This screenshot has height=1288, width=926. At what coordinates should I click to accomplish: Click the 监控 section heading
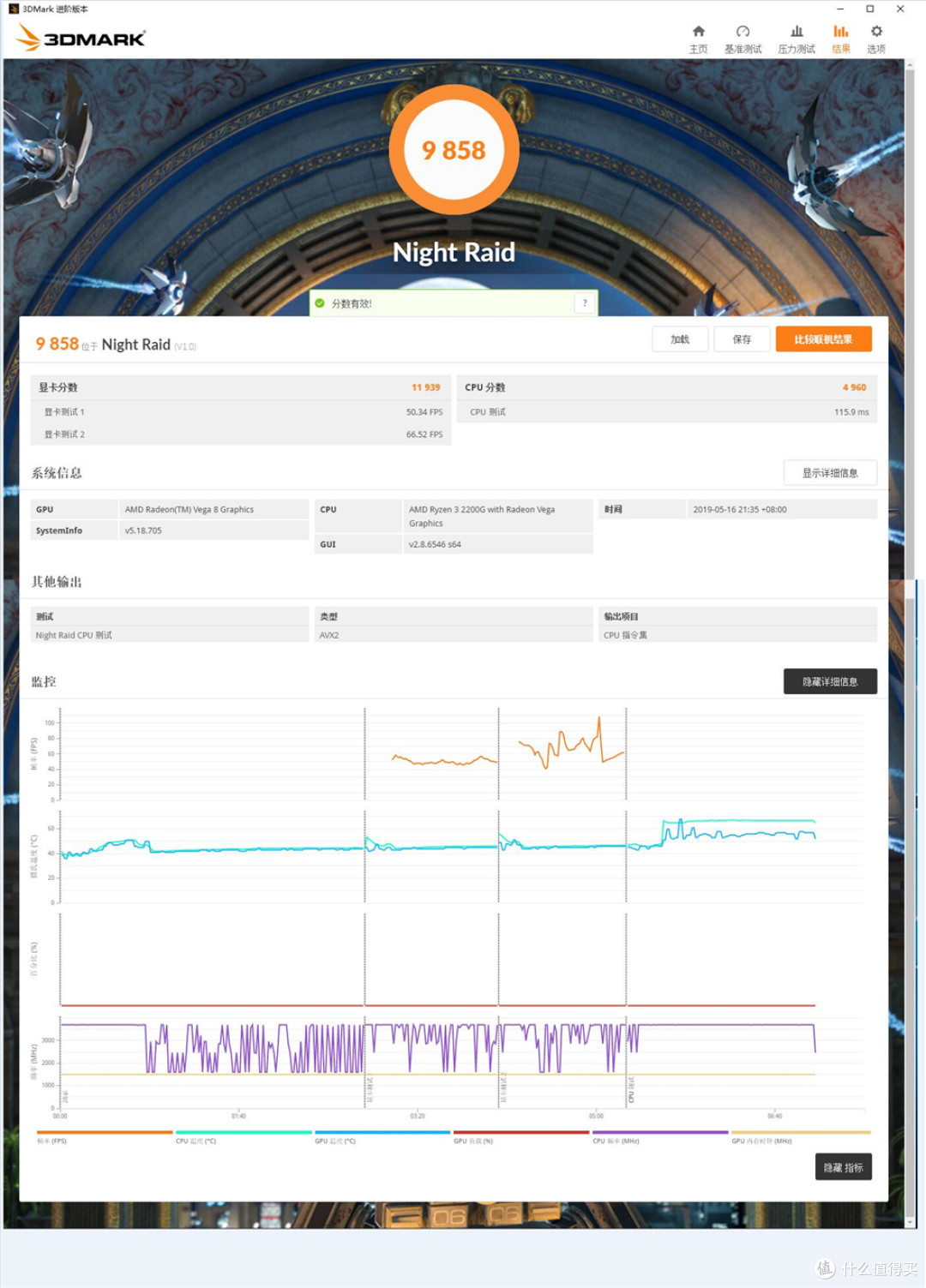[x=44, y=681]
